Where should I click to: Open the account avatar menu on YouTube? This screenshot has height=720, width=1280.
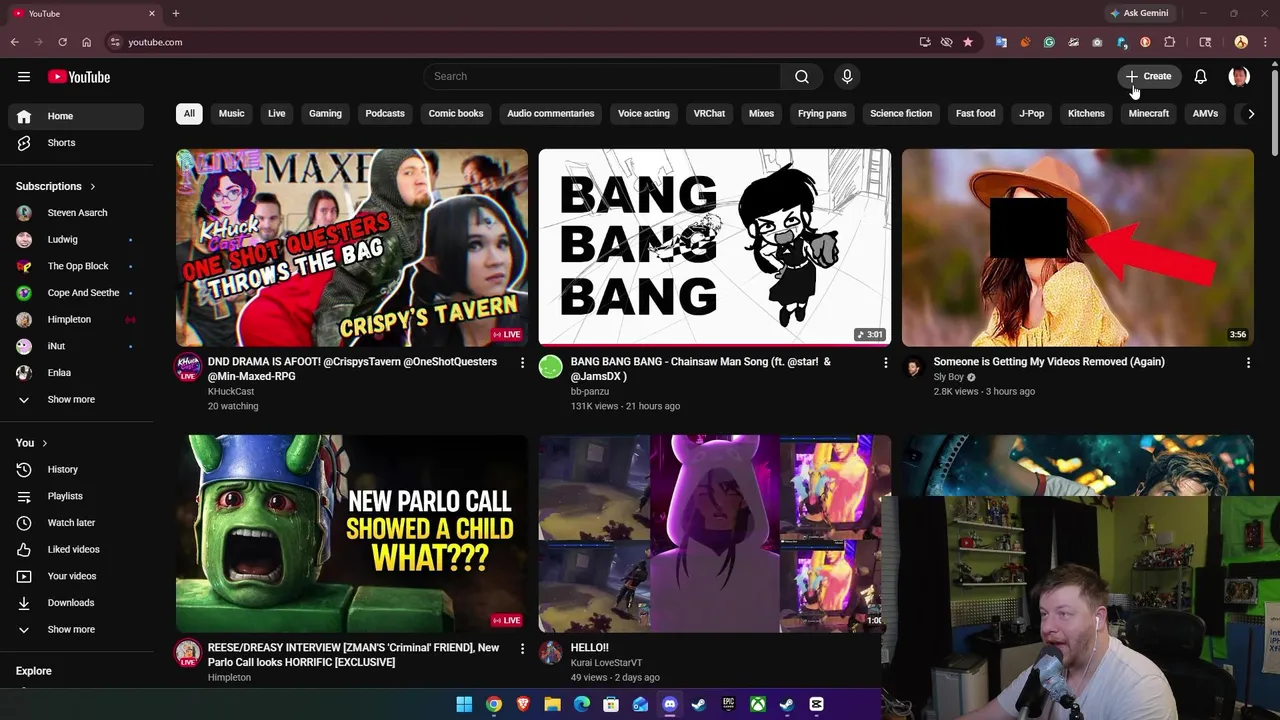point(1239,77)
